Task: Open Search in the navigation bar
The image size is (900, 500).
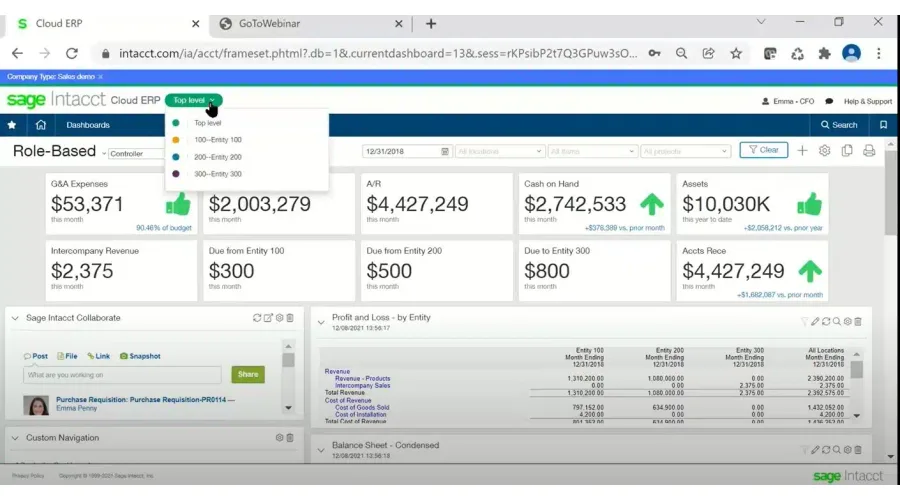Action: coord(839,125)
